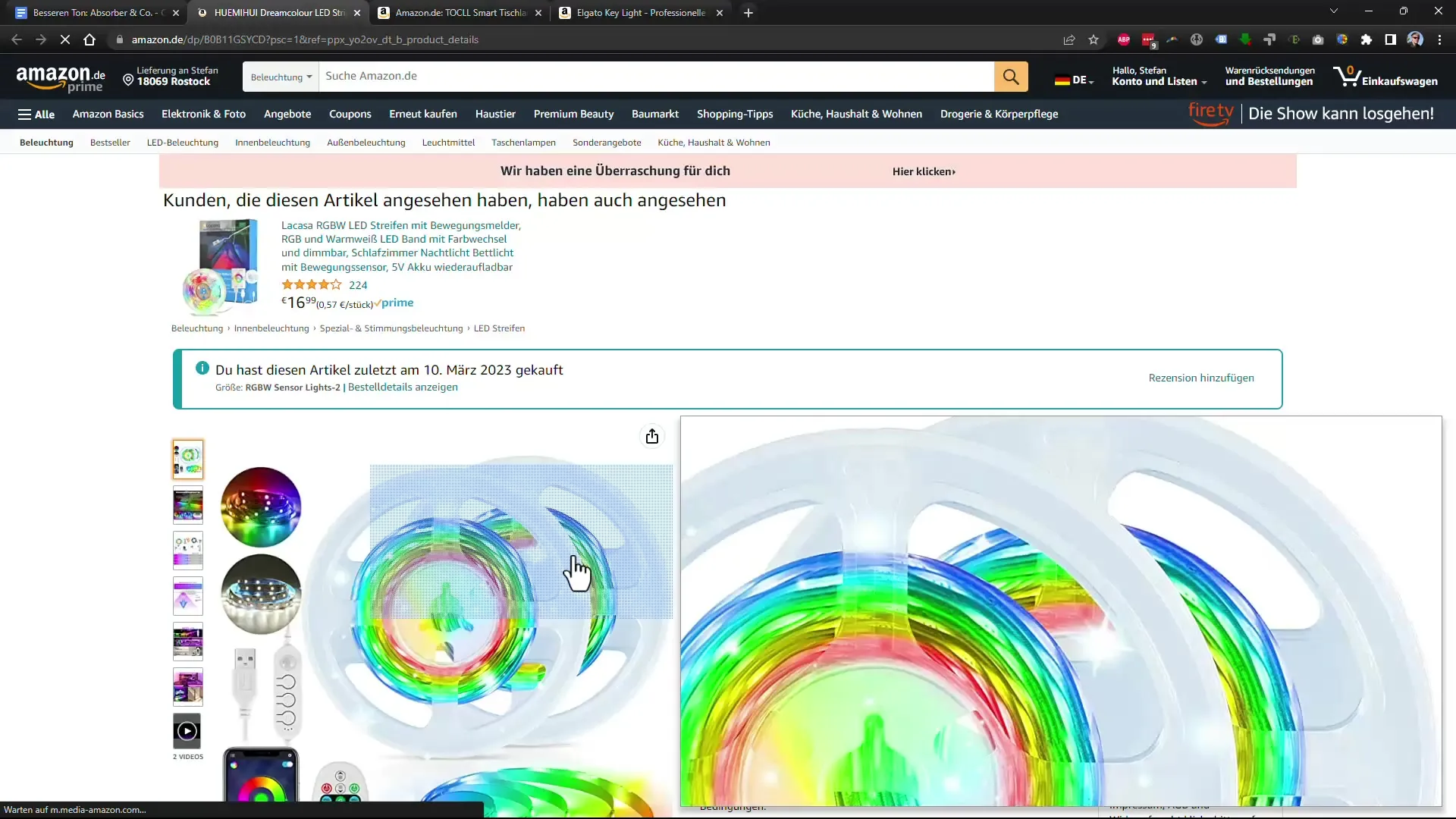Click the LED Streifen breadcrumb

tap(499, 329)
